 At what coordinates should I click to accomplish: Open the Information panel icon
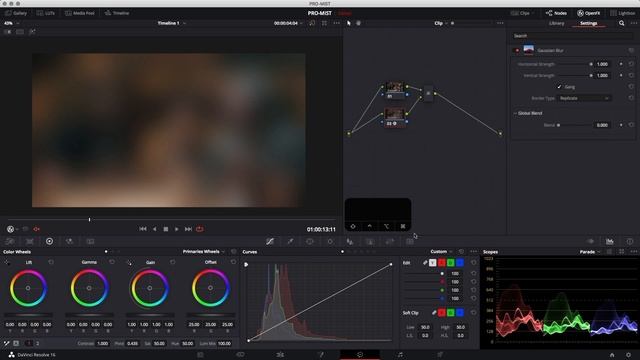pos(630,241)
